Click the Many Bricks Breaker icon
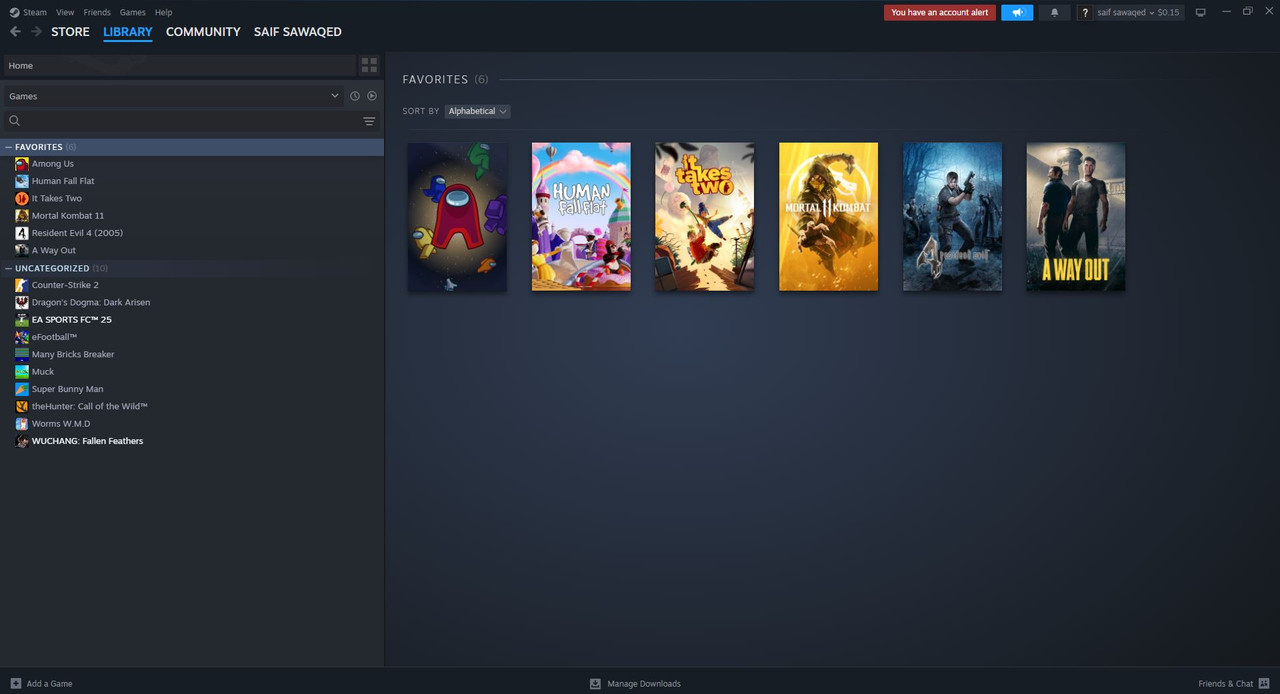The image size is (1280, 694). 22,354
